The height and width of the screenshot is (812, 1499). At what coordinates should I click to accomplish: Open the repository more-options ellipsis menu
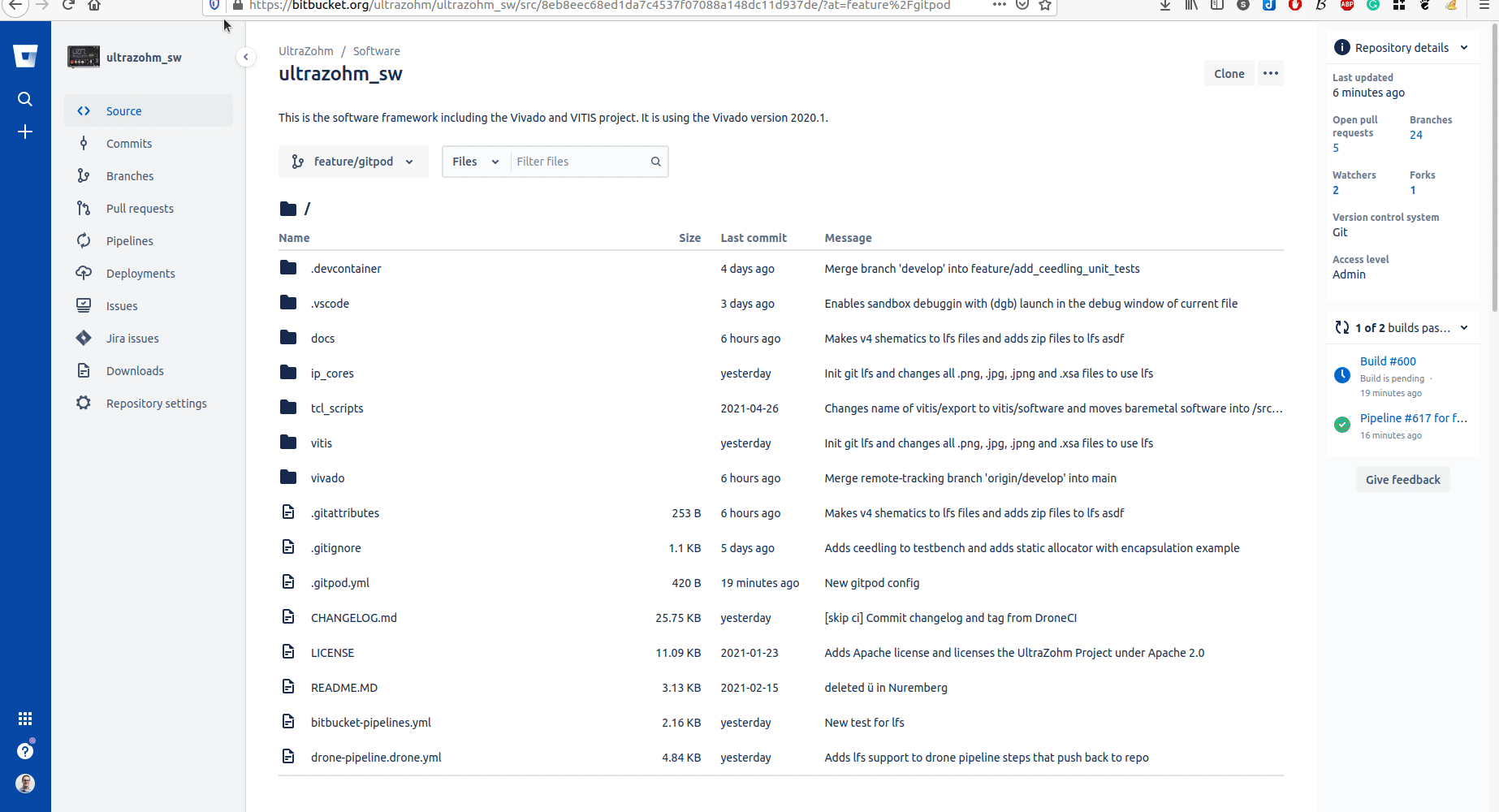click(1270, 73)
